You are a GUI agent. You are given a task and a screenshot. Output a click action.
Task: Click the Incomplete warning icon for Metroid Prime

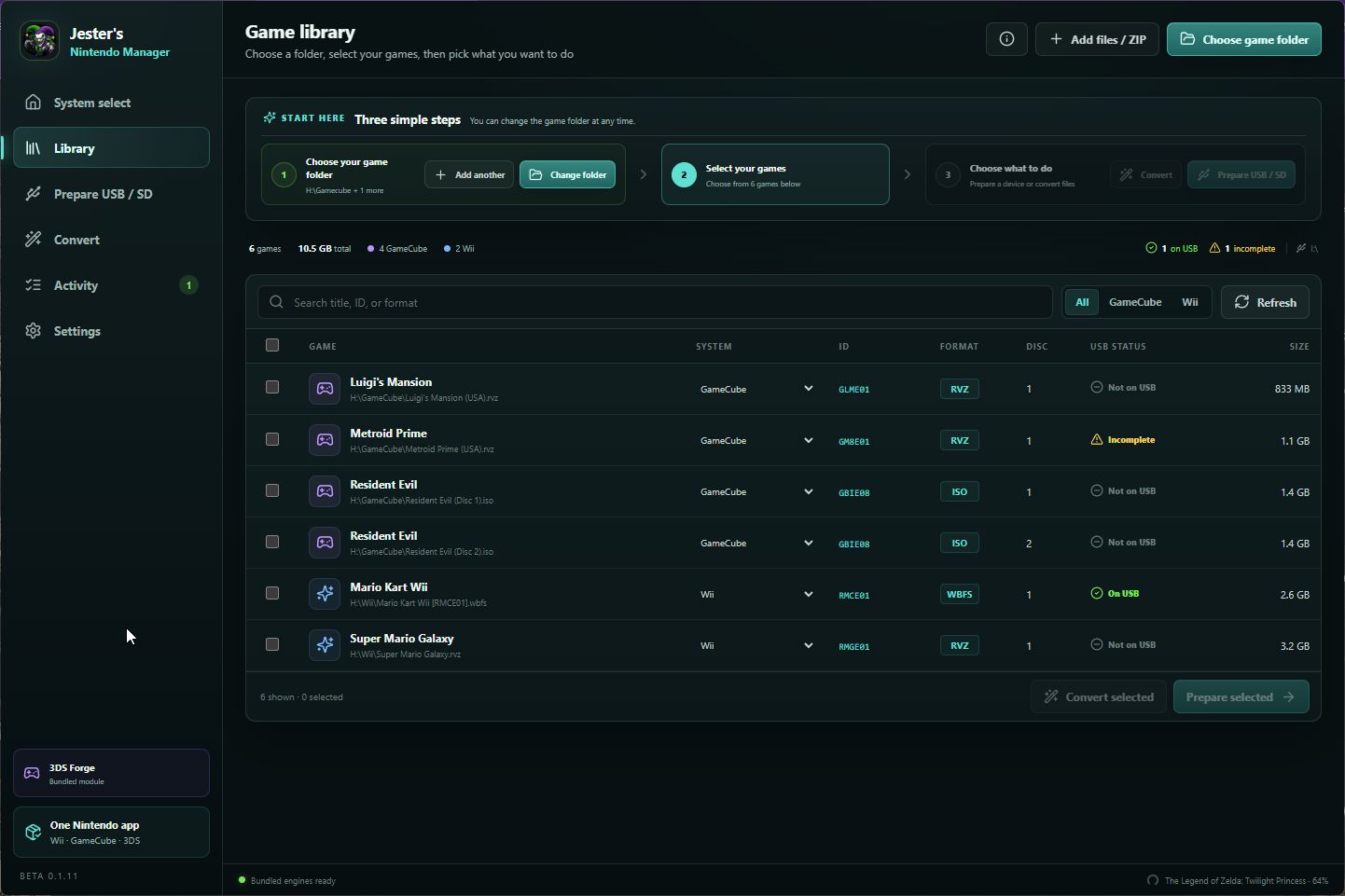click(x=1097, y=440)
